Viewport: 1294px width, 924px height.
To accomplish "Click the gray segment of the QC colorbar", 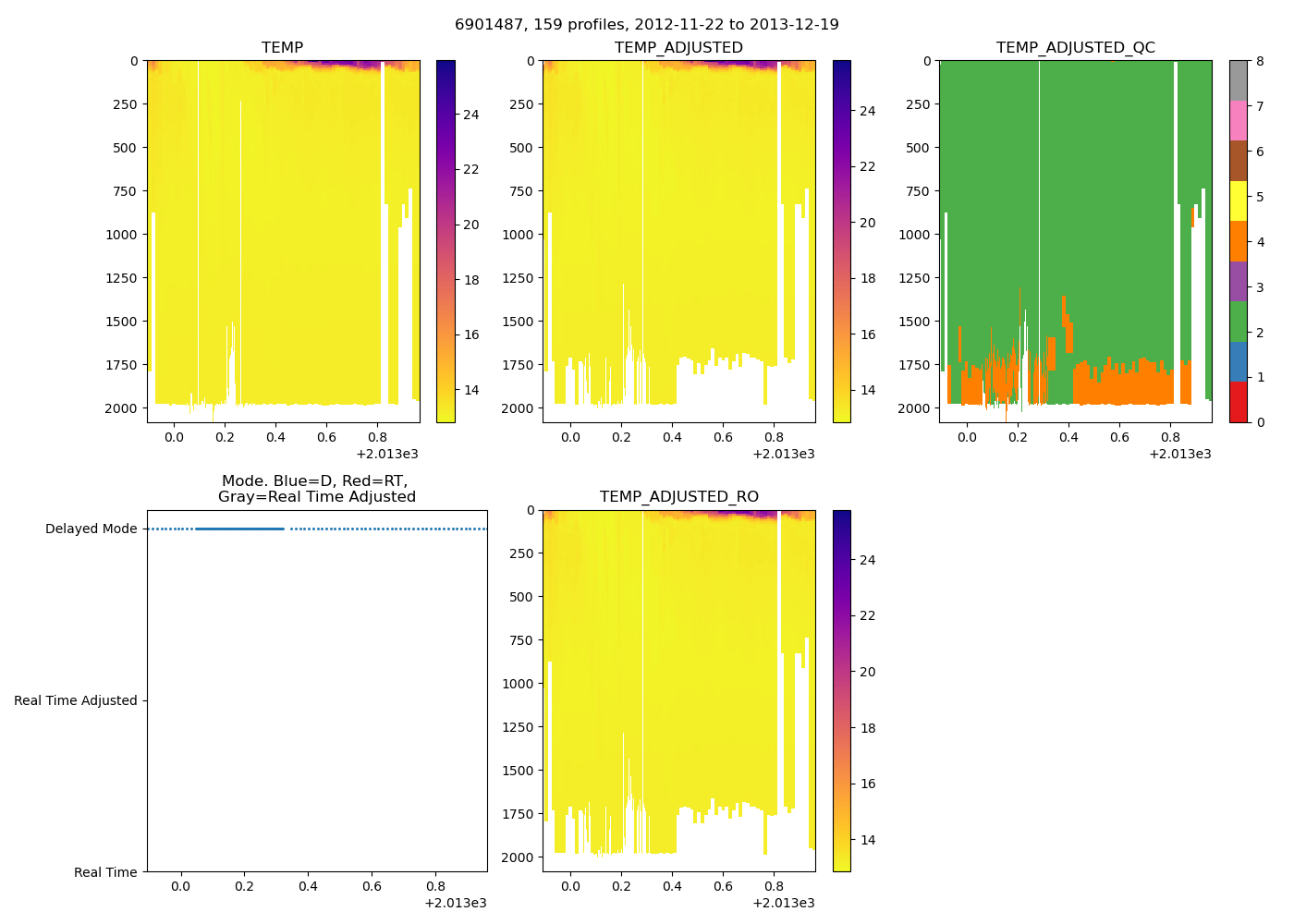I will 1238,80.
